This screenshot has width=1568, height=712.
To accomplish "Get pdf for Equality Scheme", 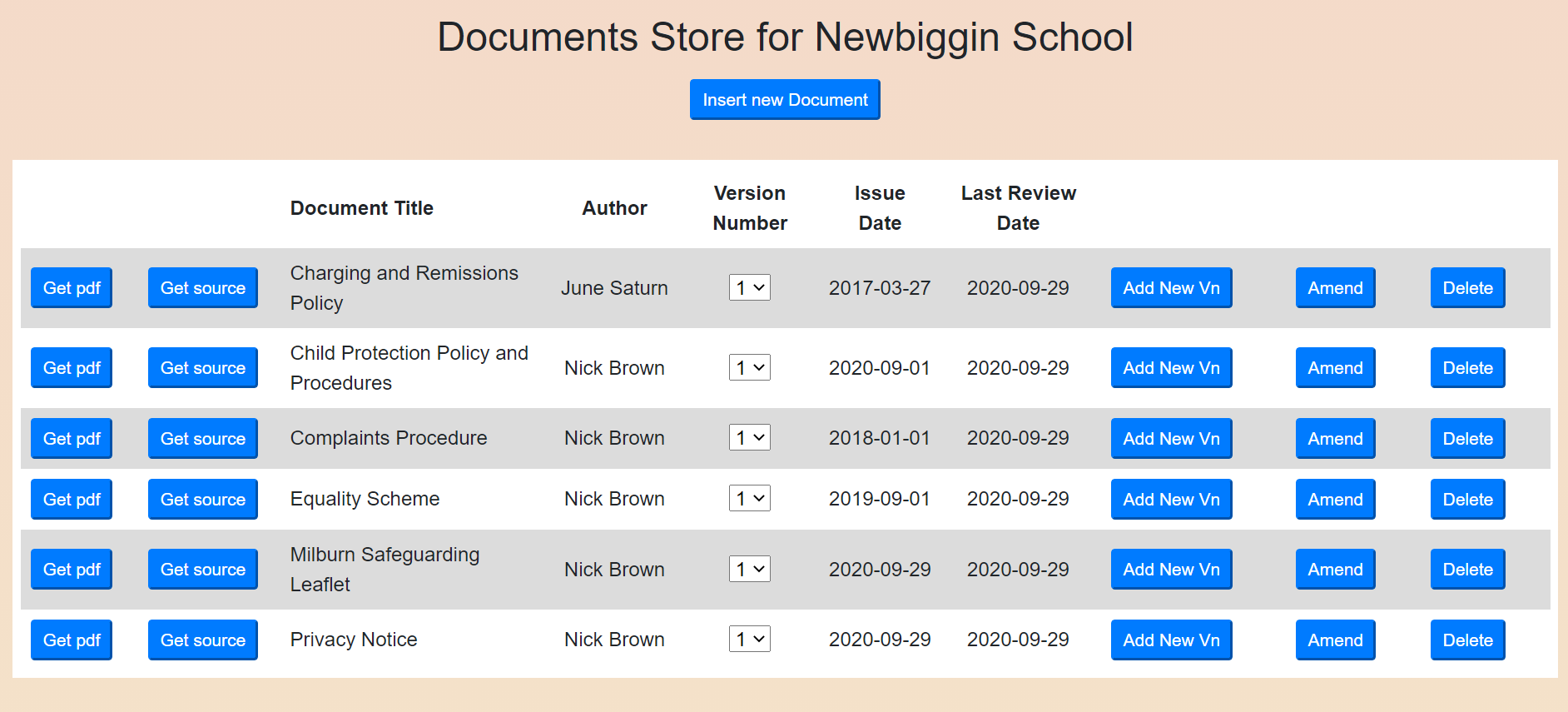I will (72, 500).
